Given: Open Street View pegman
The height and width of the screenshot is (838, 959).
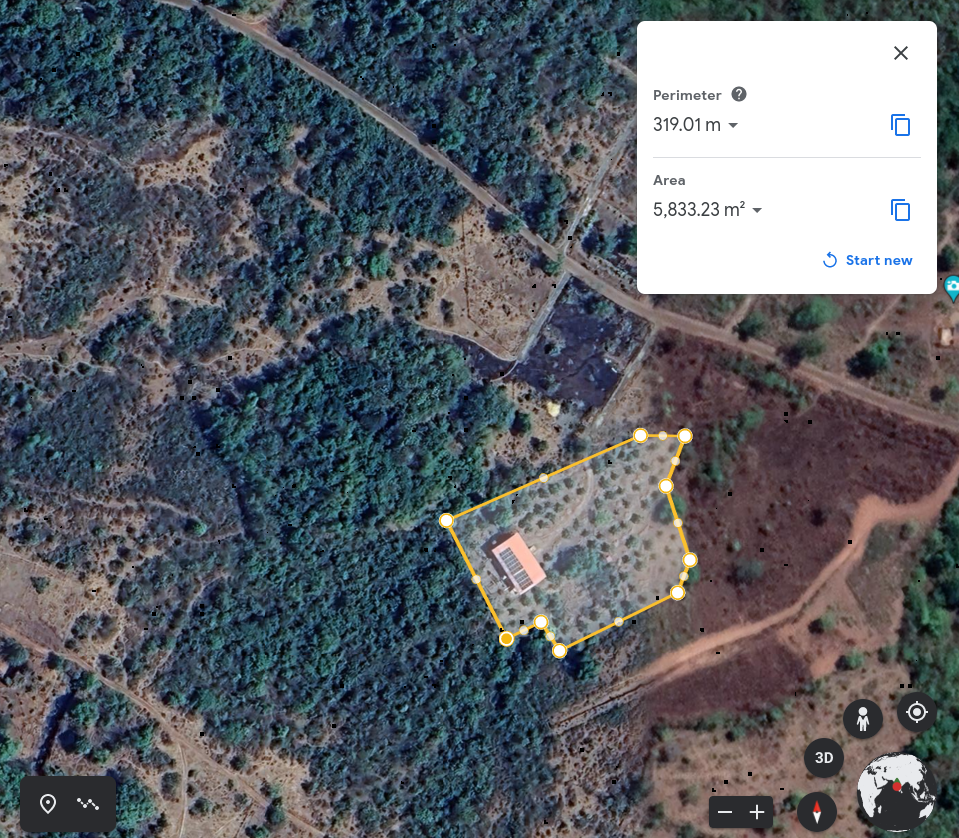Looking at the screenshot, I should pos(862,719).
